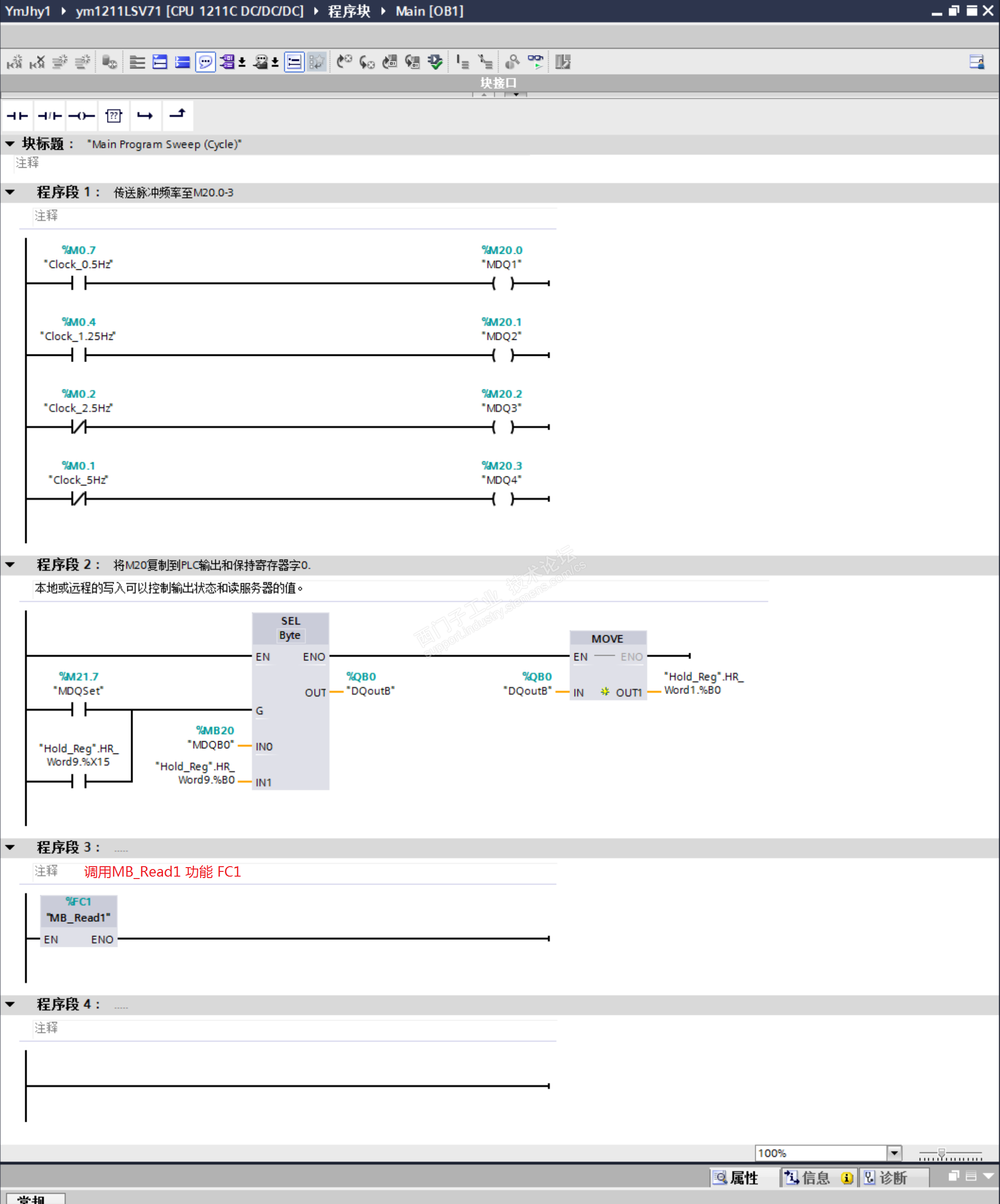
Task: Click the open branch icon
Action: (145, 116)
